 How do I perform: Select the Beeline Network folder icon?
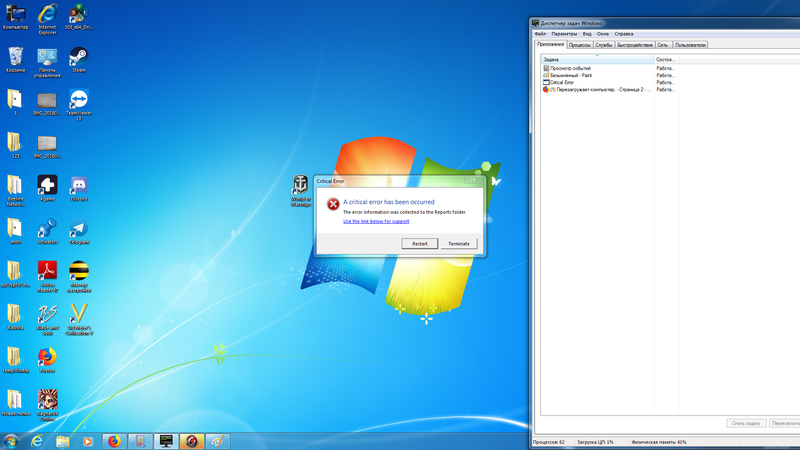(x=15, y=191)
